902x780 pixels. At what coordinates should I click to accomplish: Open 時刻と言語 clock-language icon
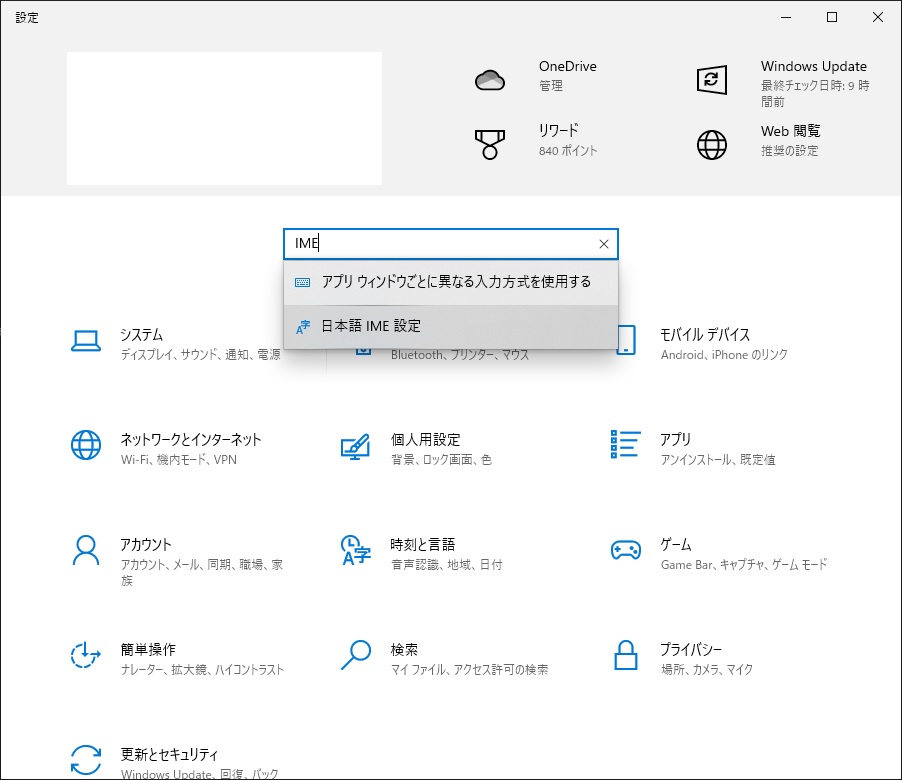coord(356,550)
